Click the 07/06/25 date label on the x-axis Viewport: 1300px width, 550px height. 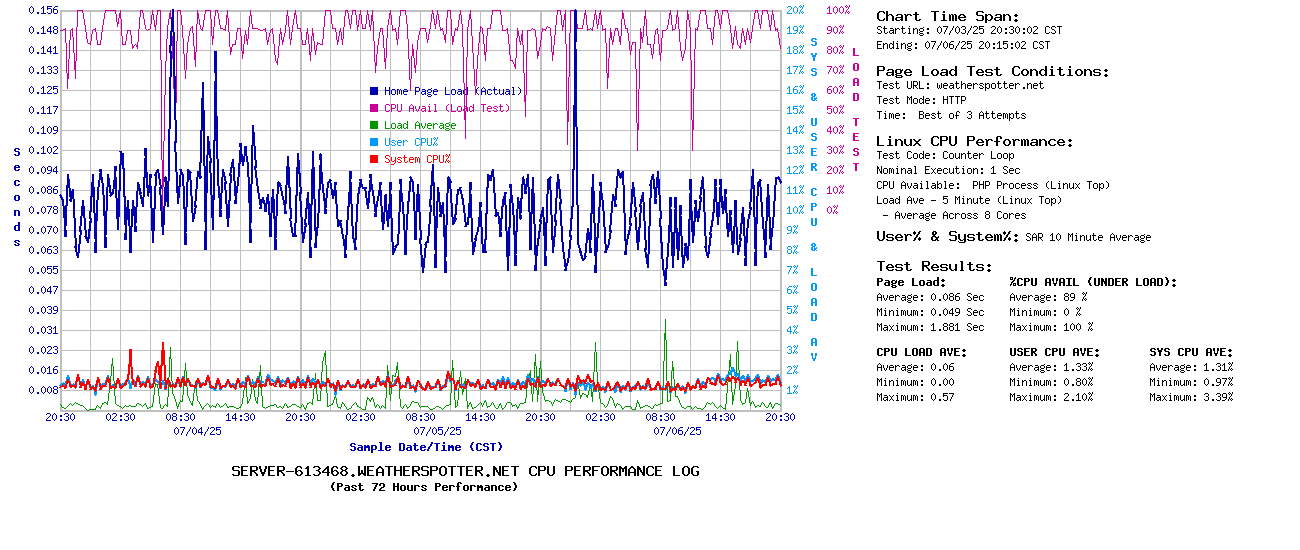point(677,431)
